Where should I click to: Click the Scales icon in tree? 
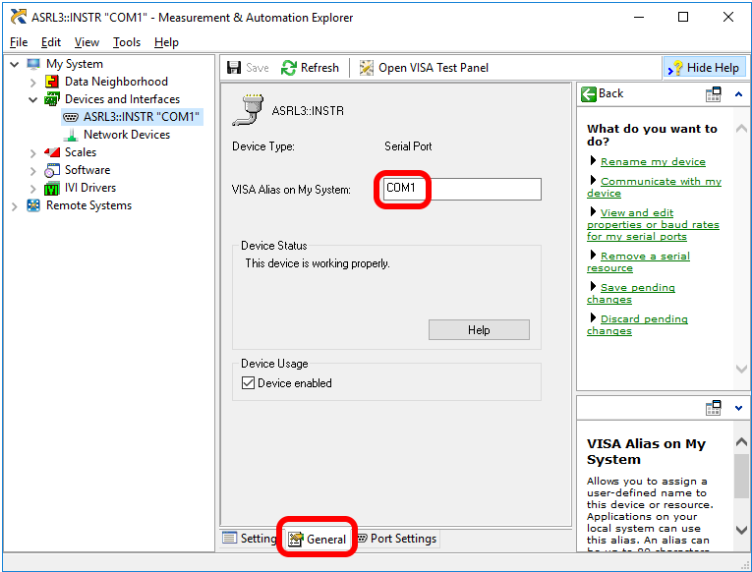(x=53, y=153)
